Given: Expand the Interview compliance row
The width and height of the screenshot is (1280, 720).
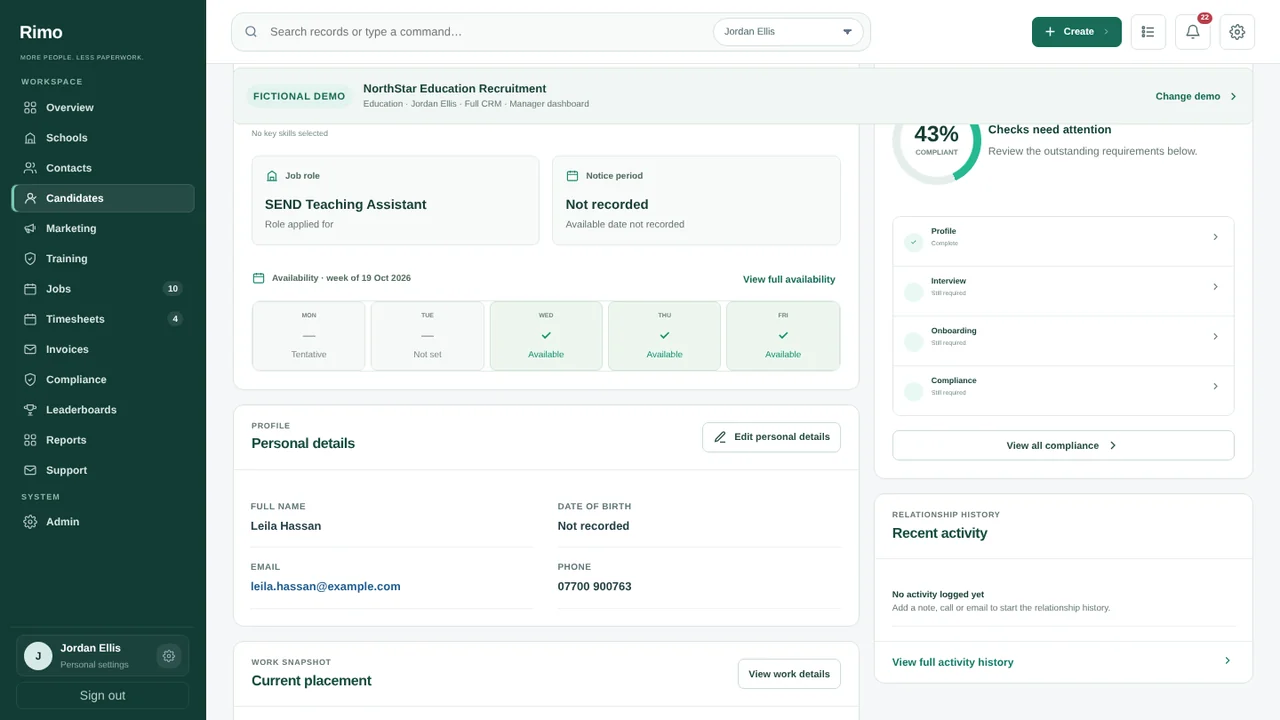Looking at the screenshot, I should pyautogui.click(x=1063, y=292).
